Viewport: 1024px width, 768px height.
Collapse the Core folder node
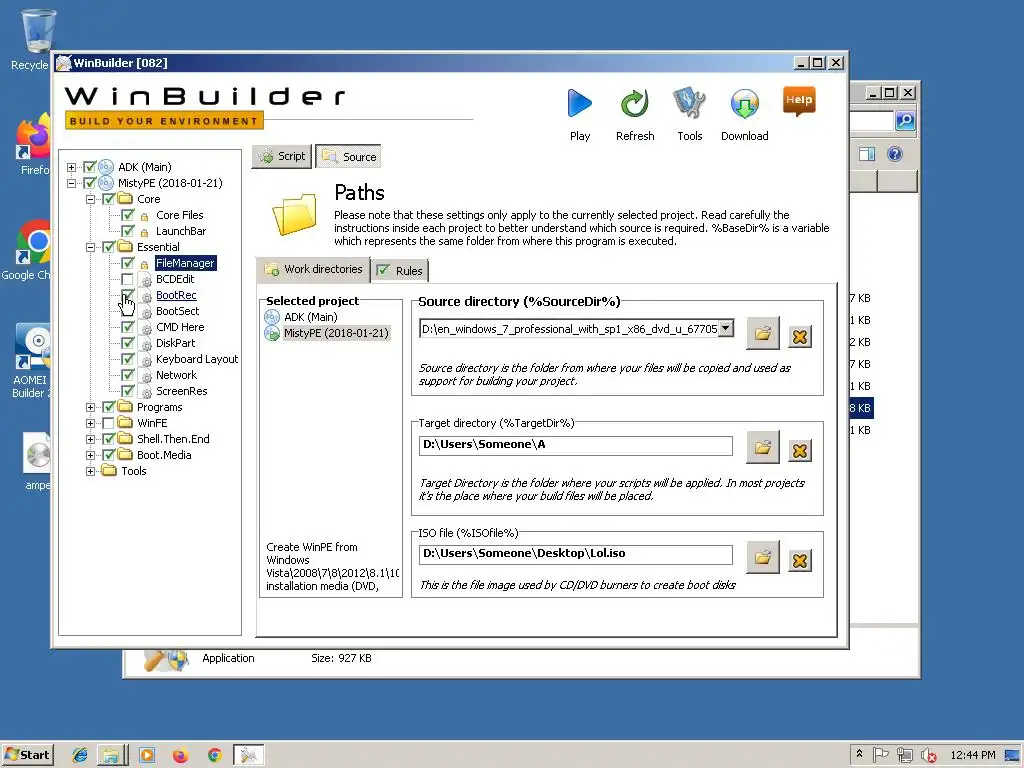[x=90, y=199]
